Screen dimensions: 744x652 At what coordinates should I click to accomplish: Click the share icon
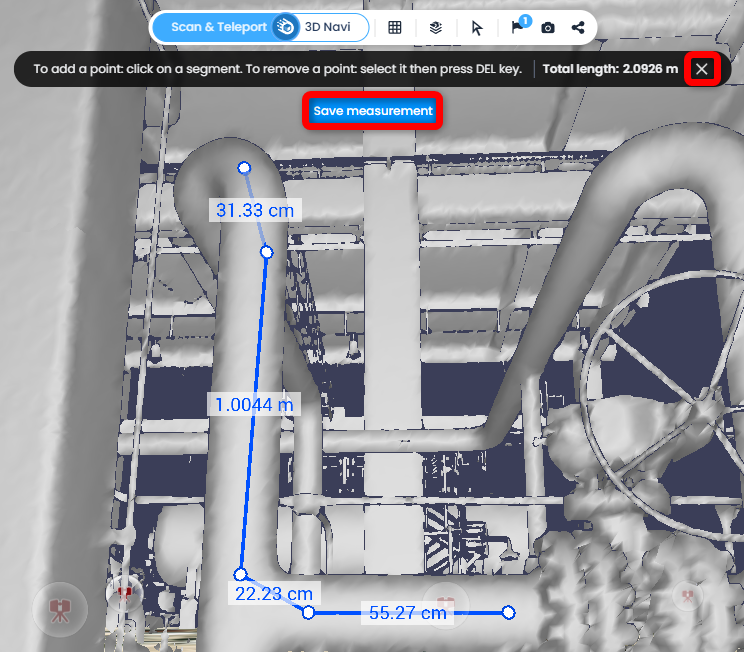[x=578, y=28]
